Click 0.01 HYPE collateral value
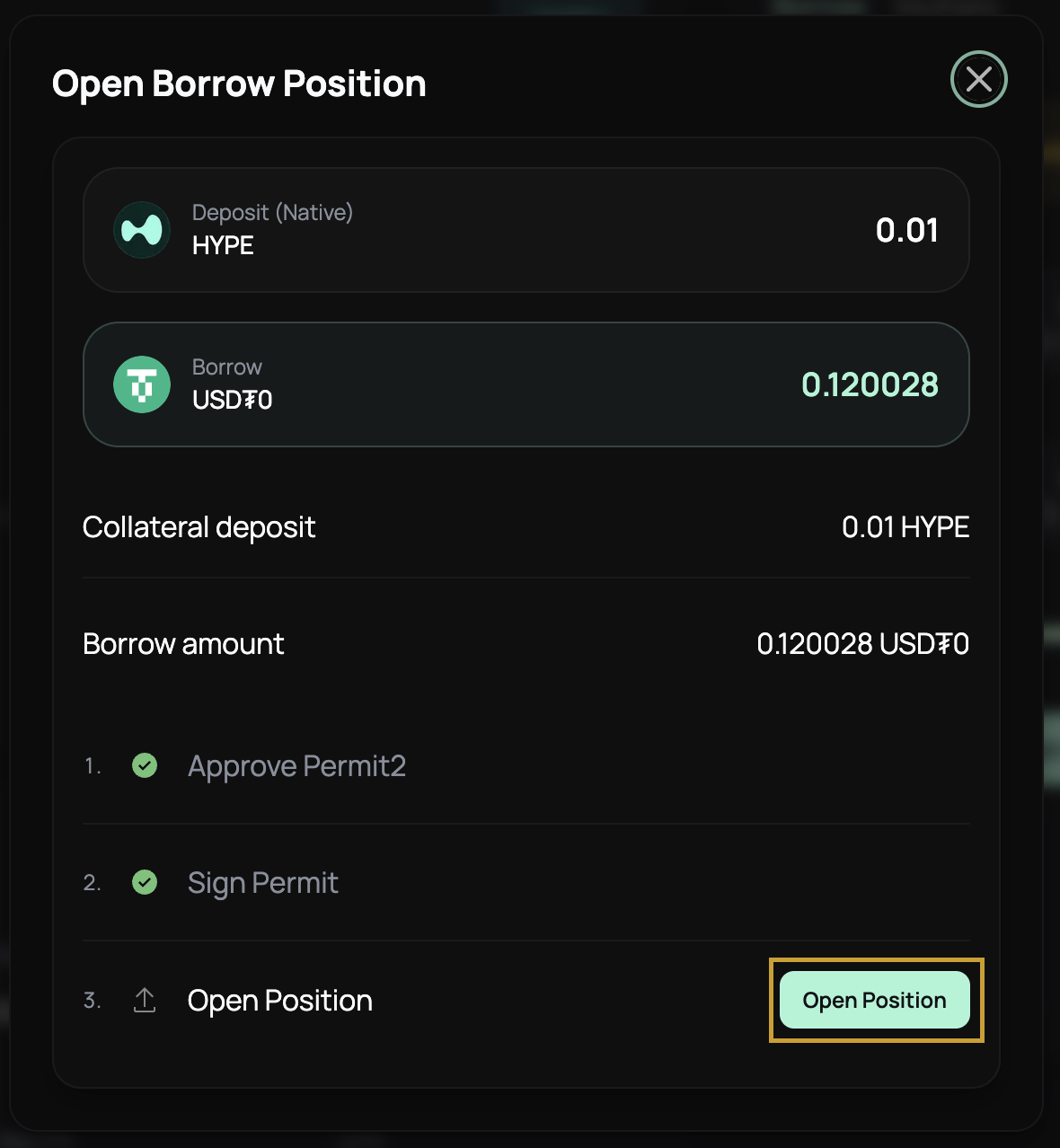1060x1148 pixels. tap(905, 527)
